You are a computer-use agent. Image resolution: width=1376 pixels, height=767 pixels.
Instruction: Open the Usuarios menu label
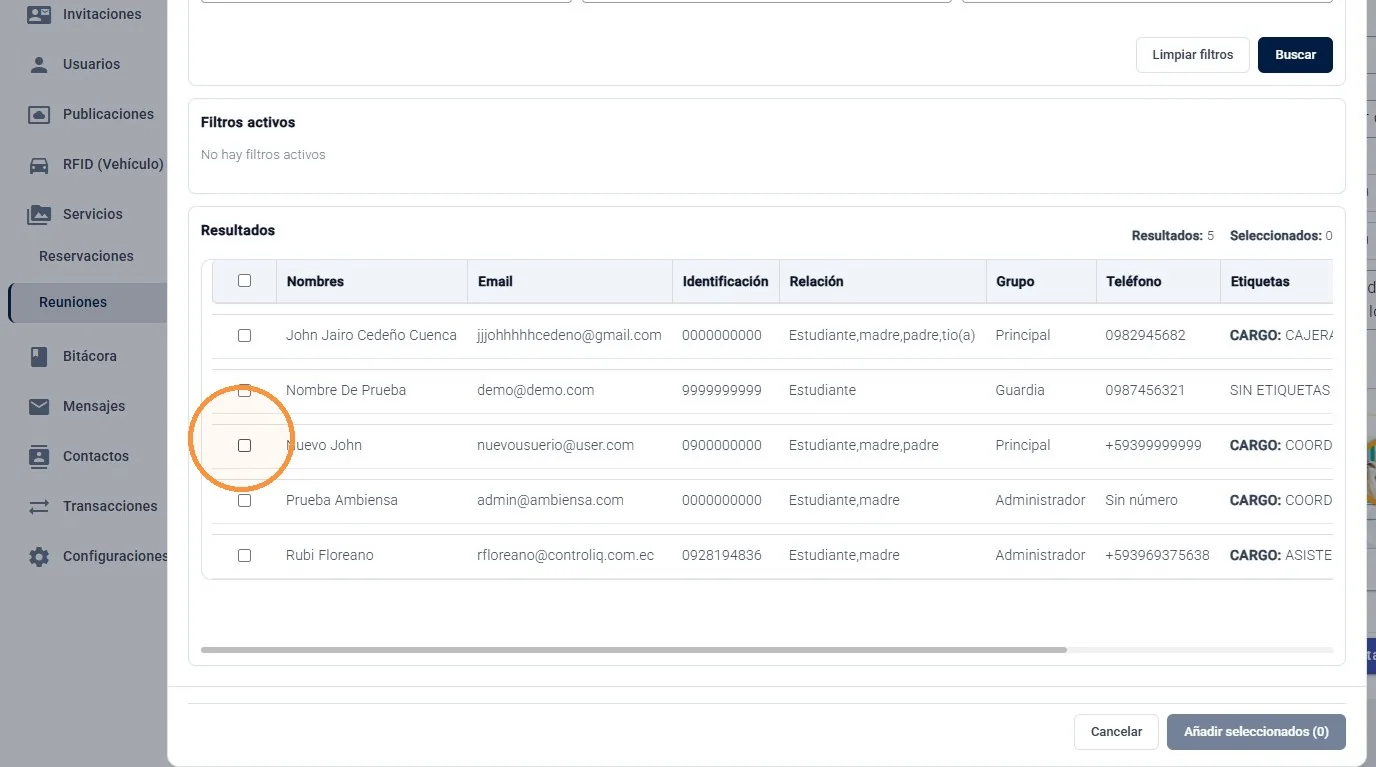(91, 64)
